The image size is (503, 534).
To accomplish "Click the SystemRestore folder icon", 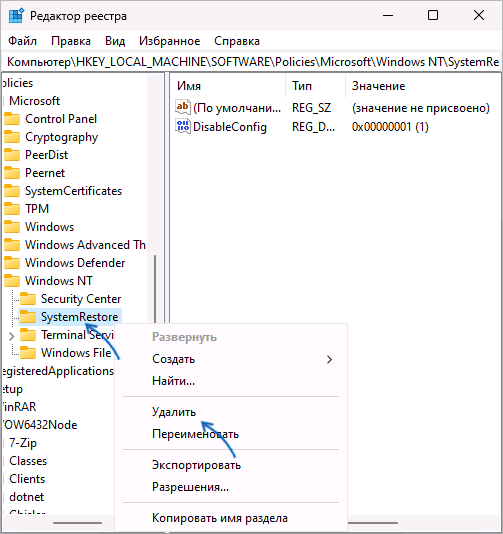I will (28, 317).
